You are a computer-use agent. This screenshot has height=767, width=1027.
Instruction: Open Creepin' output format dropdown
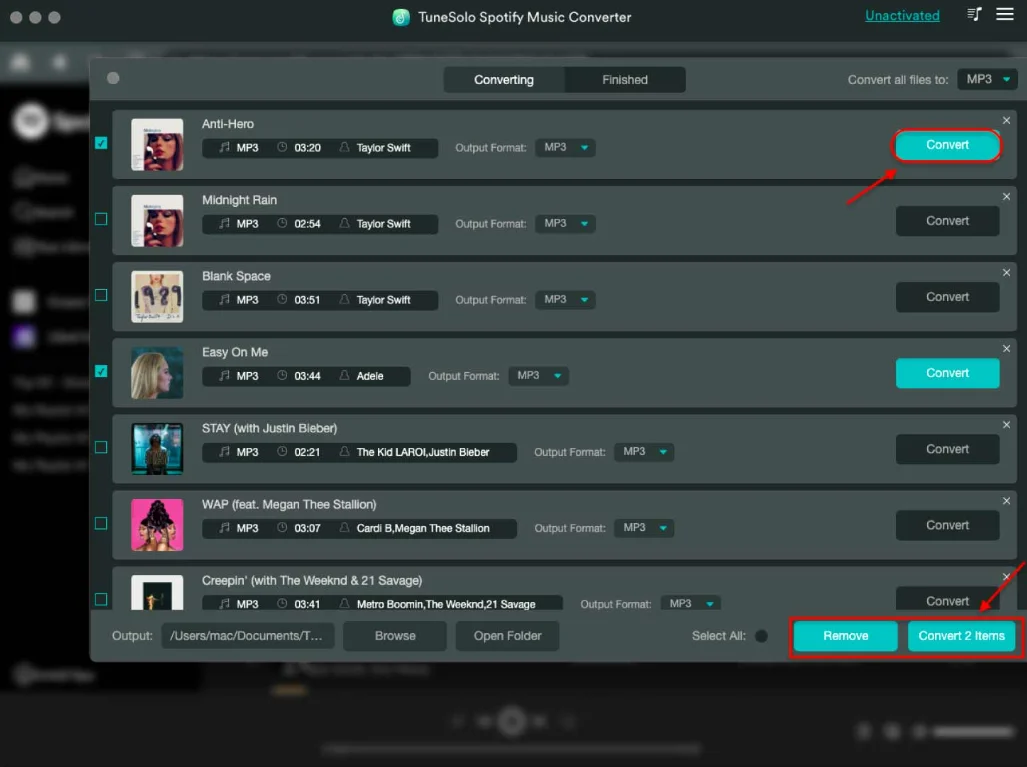tap(690, 603)
